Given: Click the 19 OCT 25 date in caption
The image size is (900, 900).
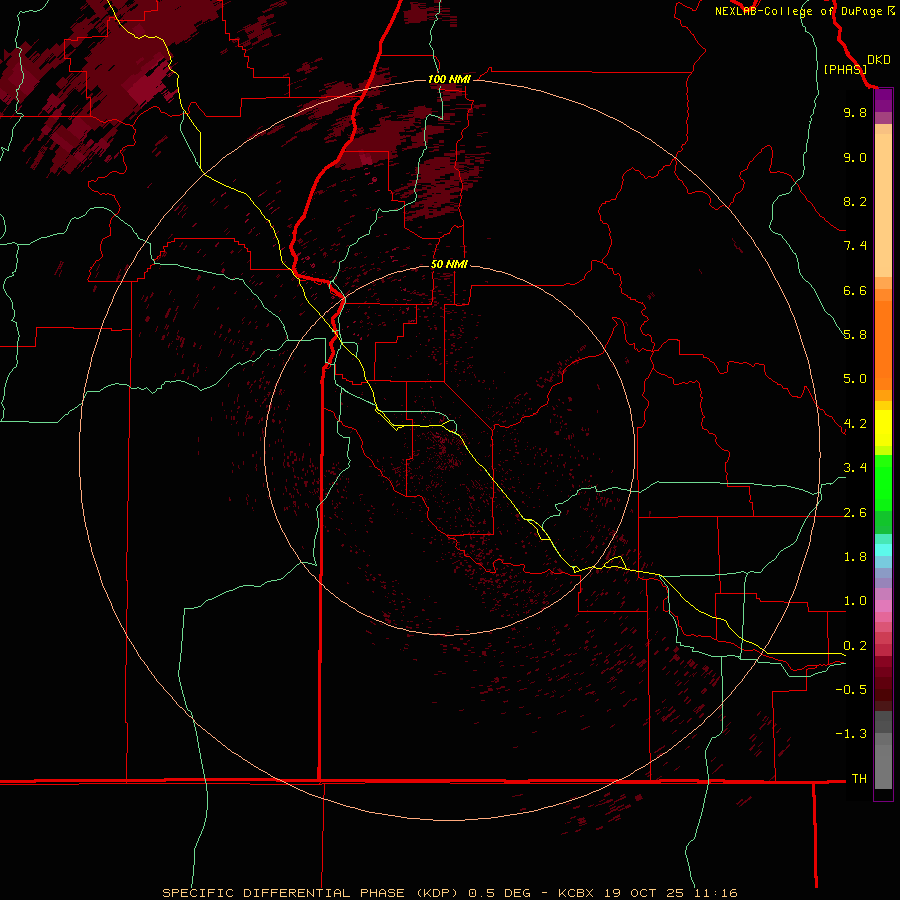Looking at the screenshot, I should [645, 893].
